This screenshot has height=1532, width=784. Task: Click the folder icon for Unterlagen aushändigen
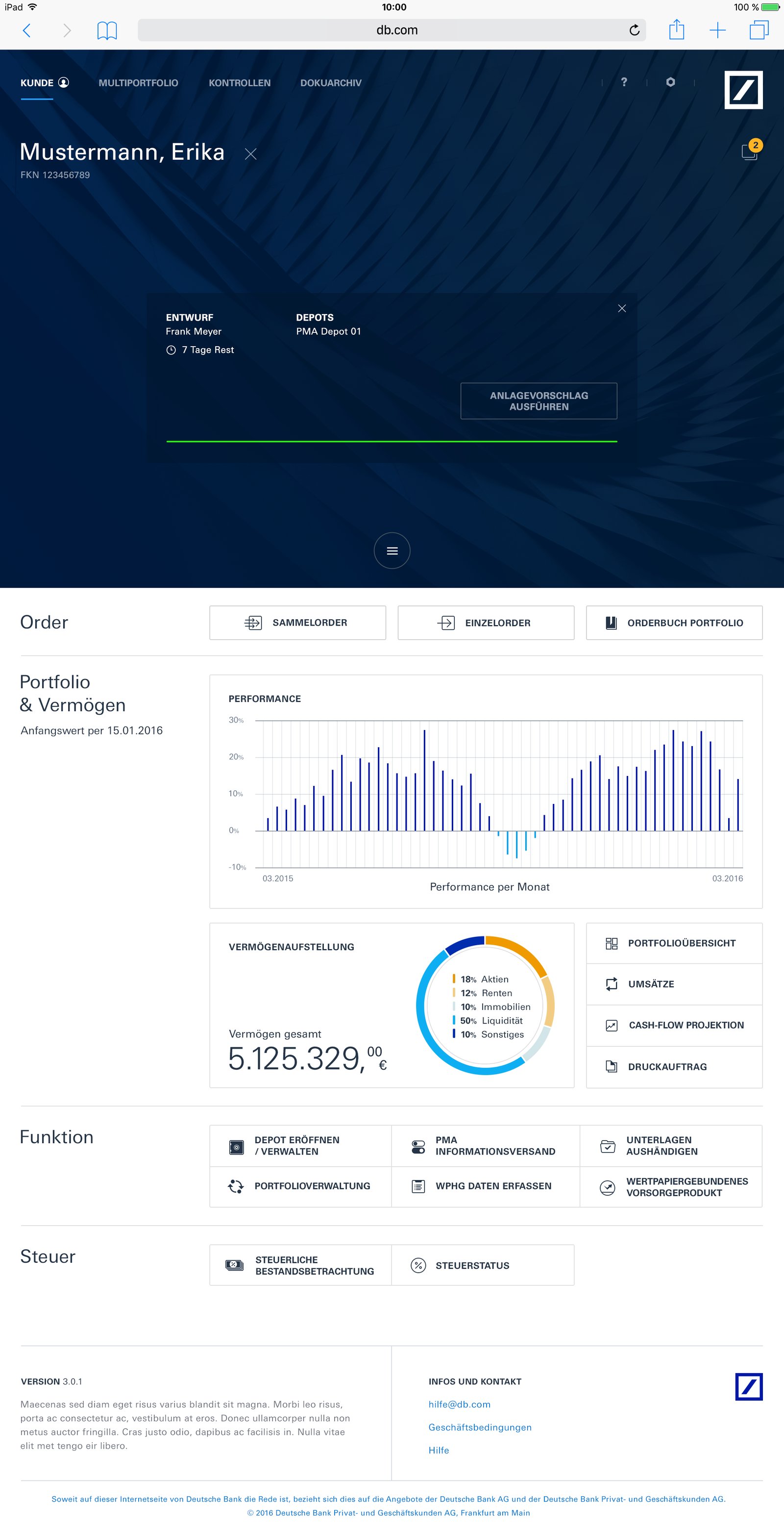[608, 1146]
